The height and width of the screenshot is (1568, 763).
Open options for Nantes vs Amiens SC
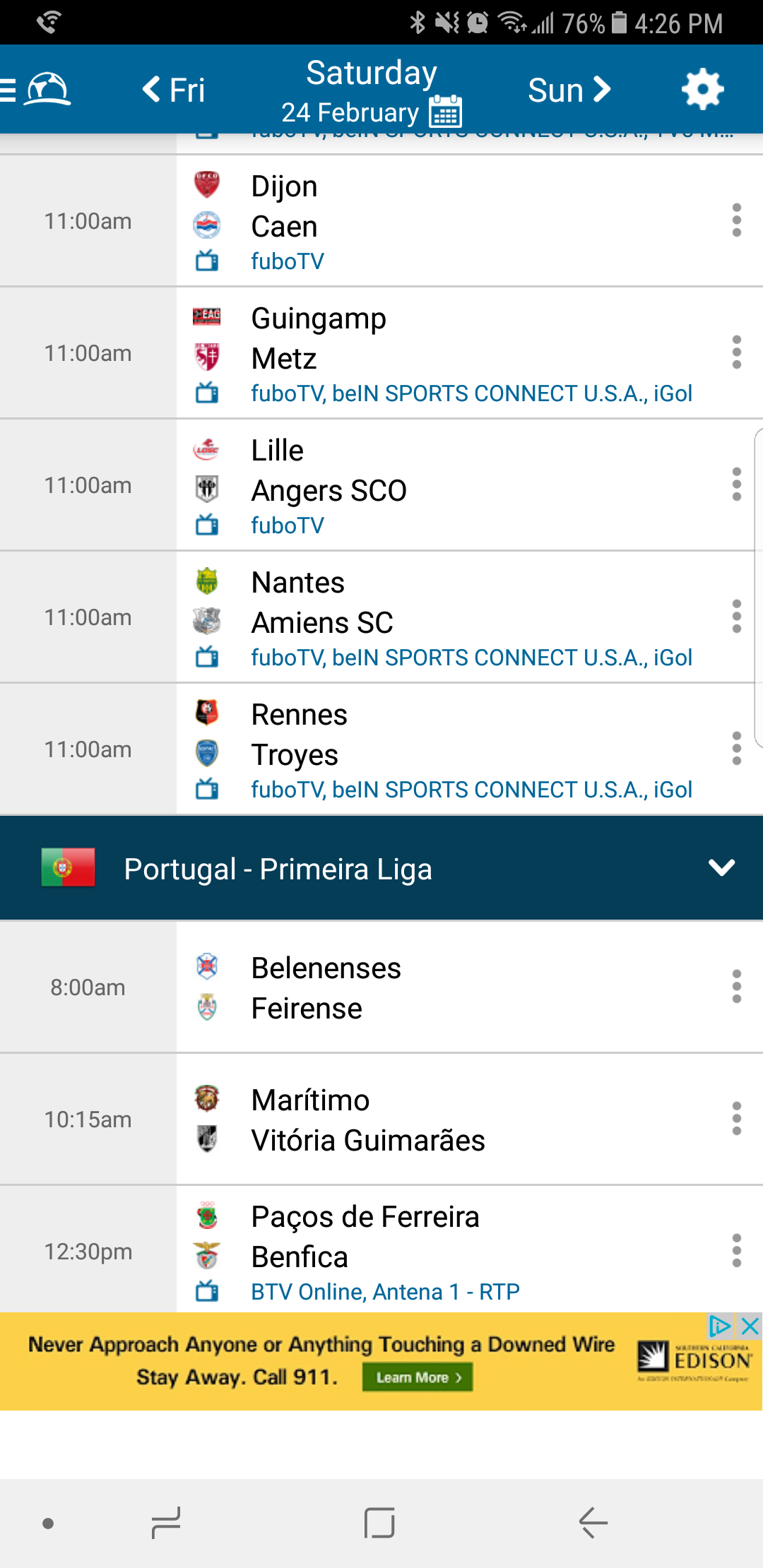tap(736, 617)
